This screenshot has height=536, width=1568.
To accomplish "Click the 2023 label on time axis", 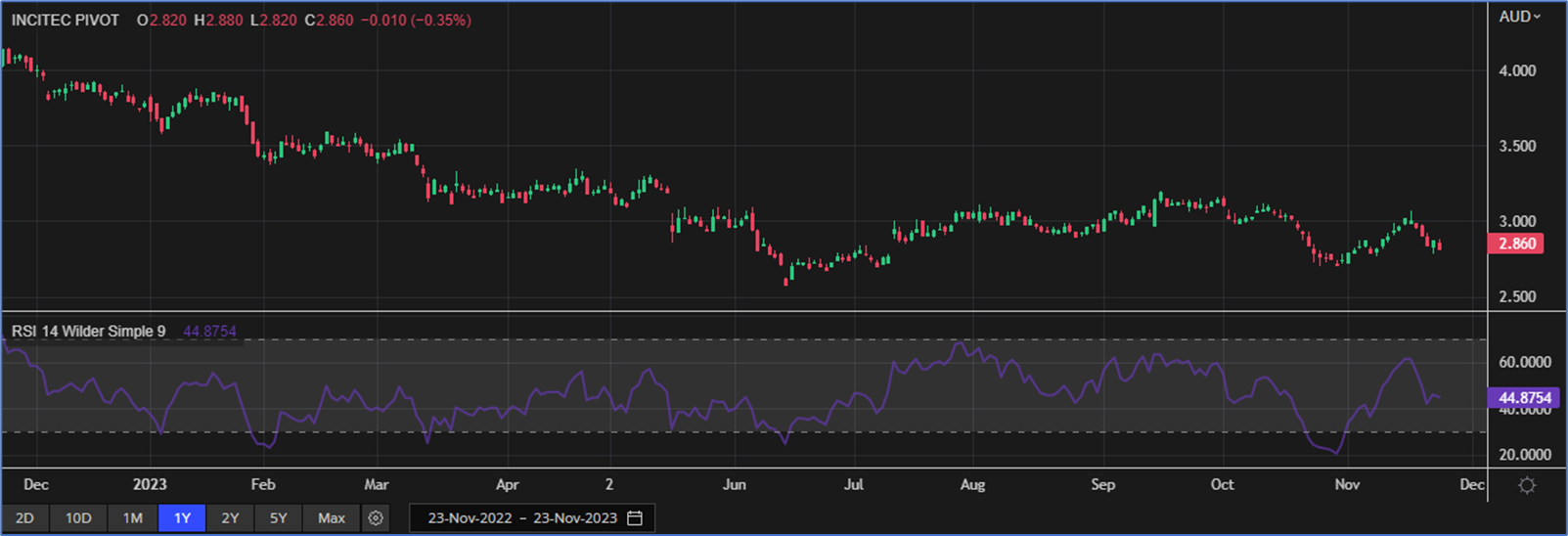I will 150,484.
